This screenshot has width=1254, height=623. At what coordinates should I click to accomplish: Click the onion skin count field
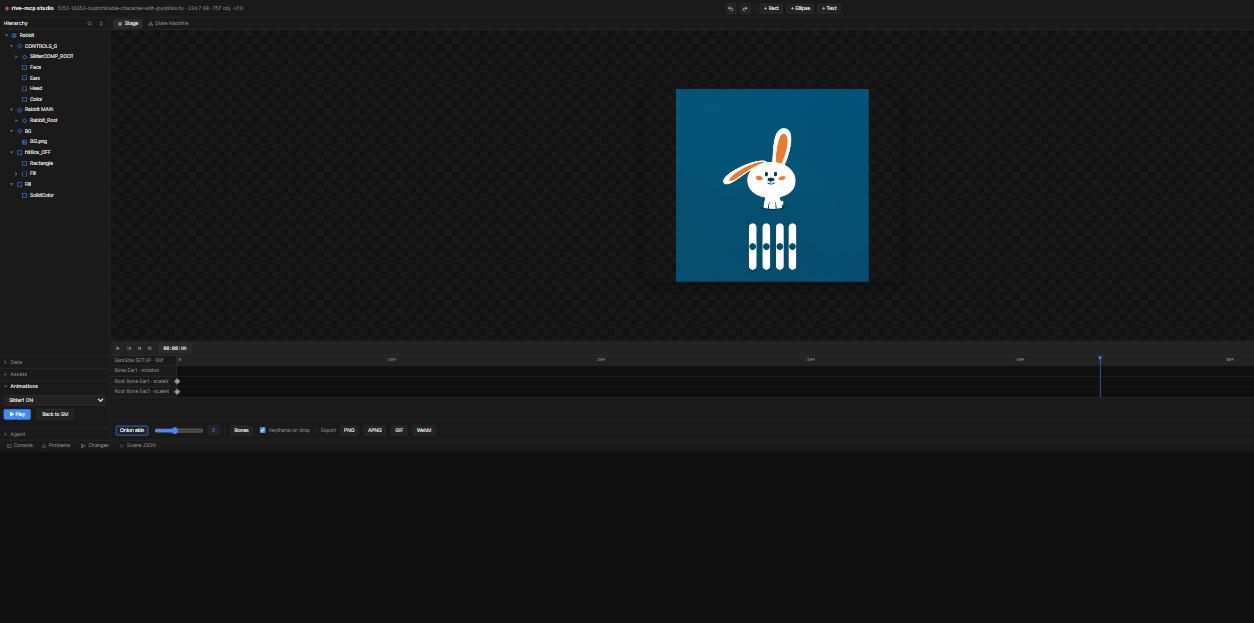coord(213,430)
